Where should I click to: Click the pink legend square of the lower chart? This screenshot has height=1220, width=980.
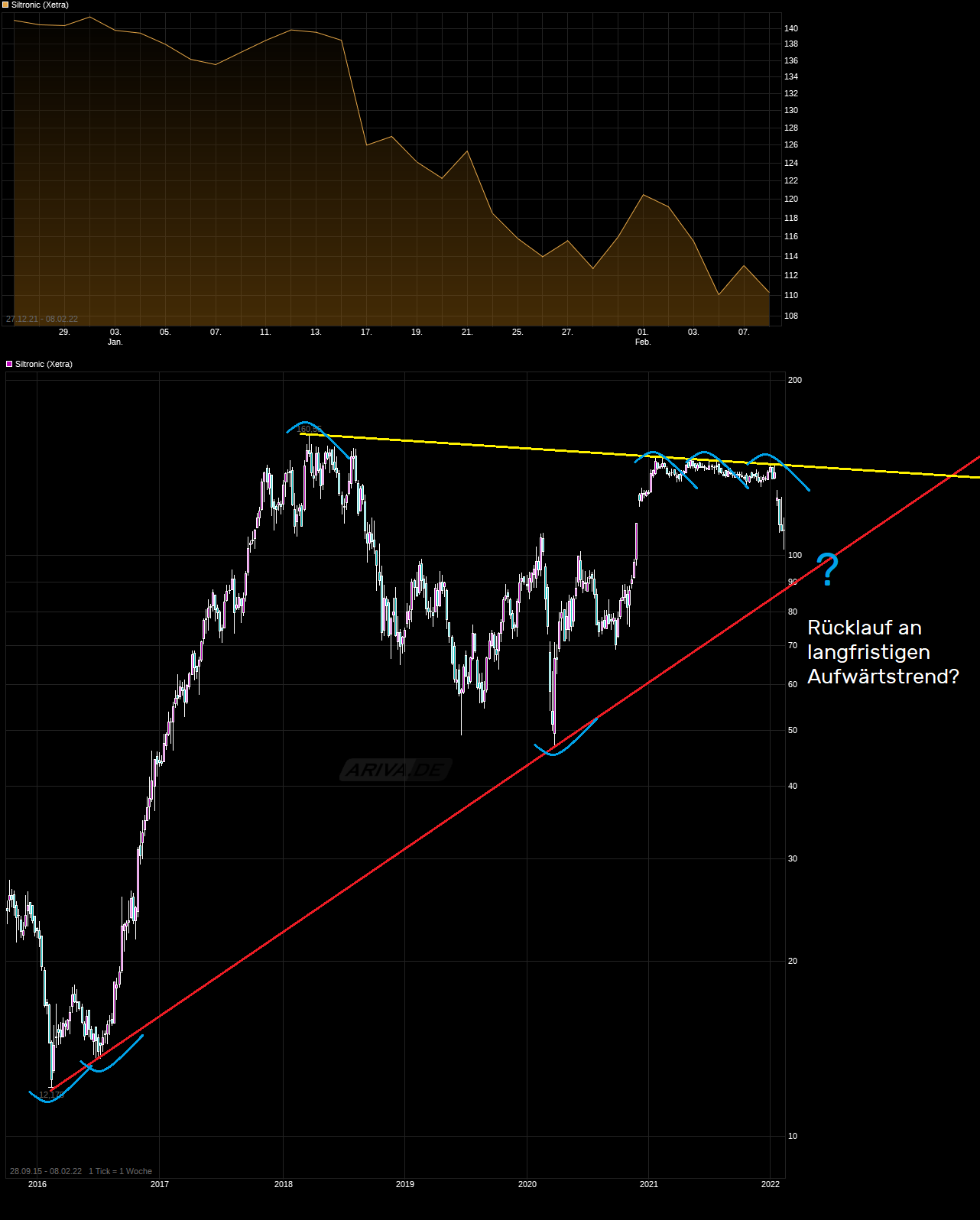[x=9, y=365]
